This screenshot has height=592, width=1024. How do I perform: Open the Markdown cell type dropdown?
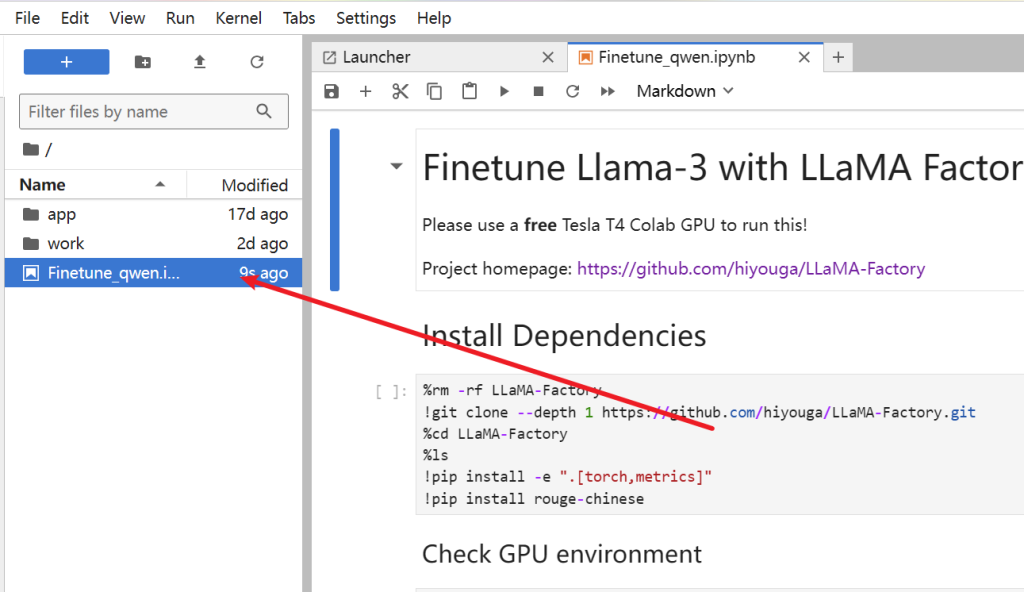(685, 91)
